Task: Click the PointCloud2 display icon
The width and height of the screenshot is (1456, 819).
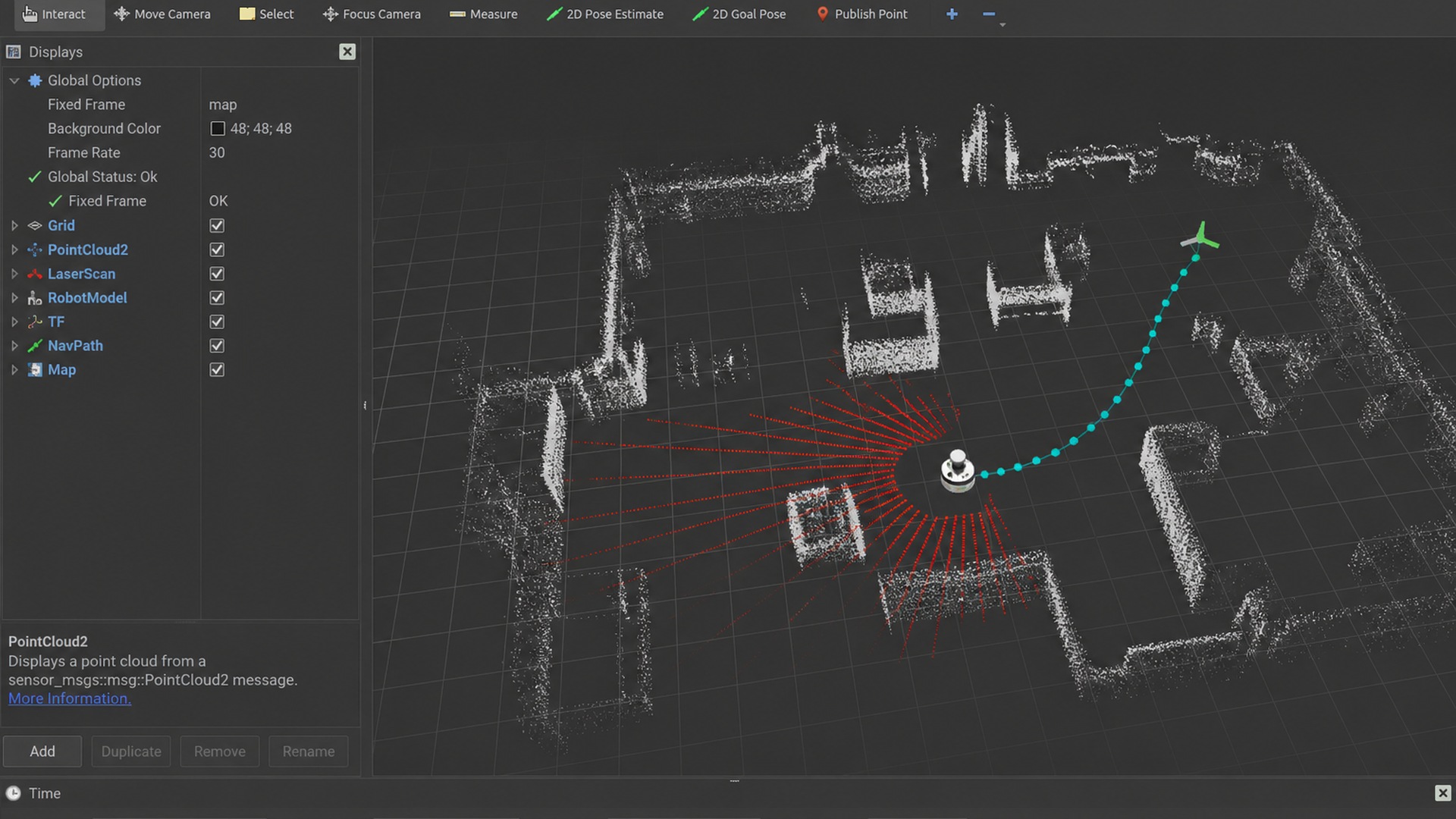Action: 35,249
